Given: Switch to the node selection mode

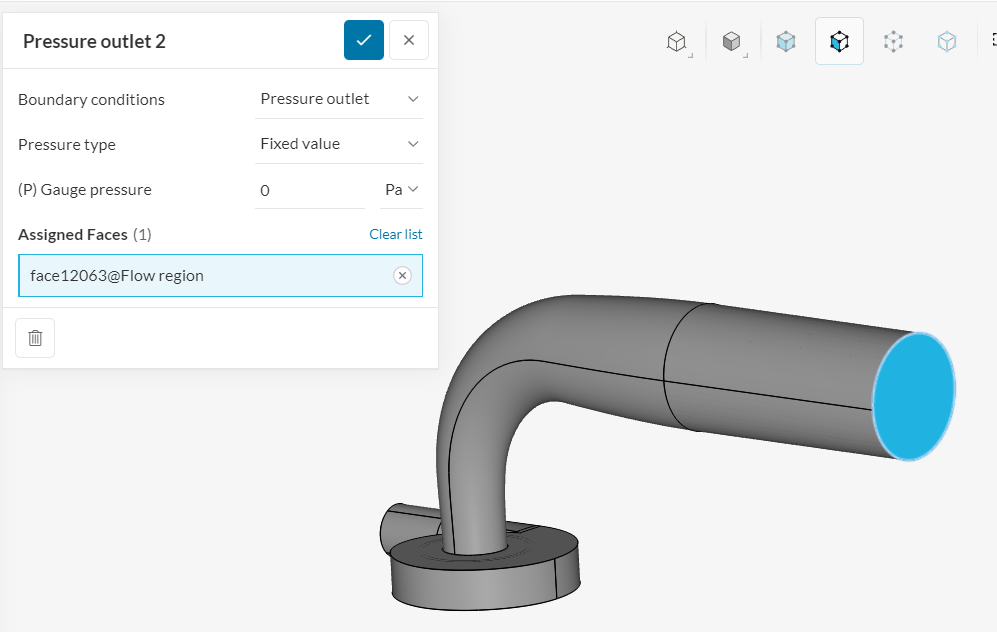Looking at the screenshot, I should pyautogui.click(x=893, y=41).
